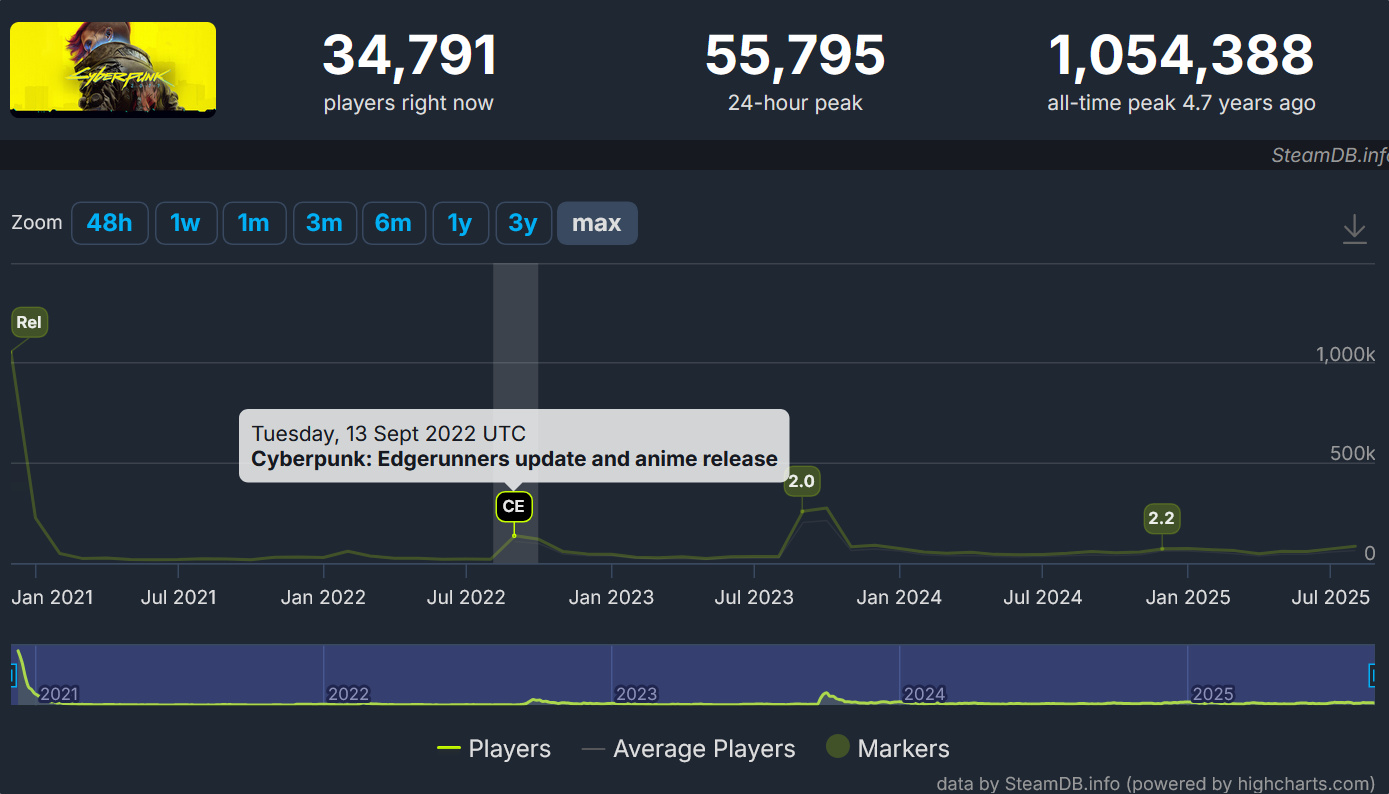Click the 'all-time peak 4.7 years ago' label

coord(1181,103)
